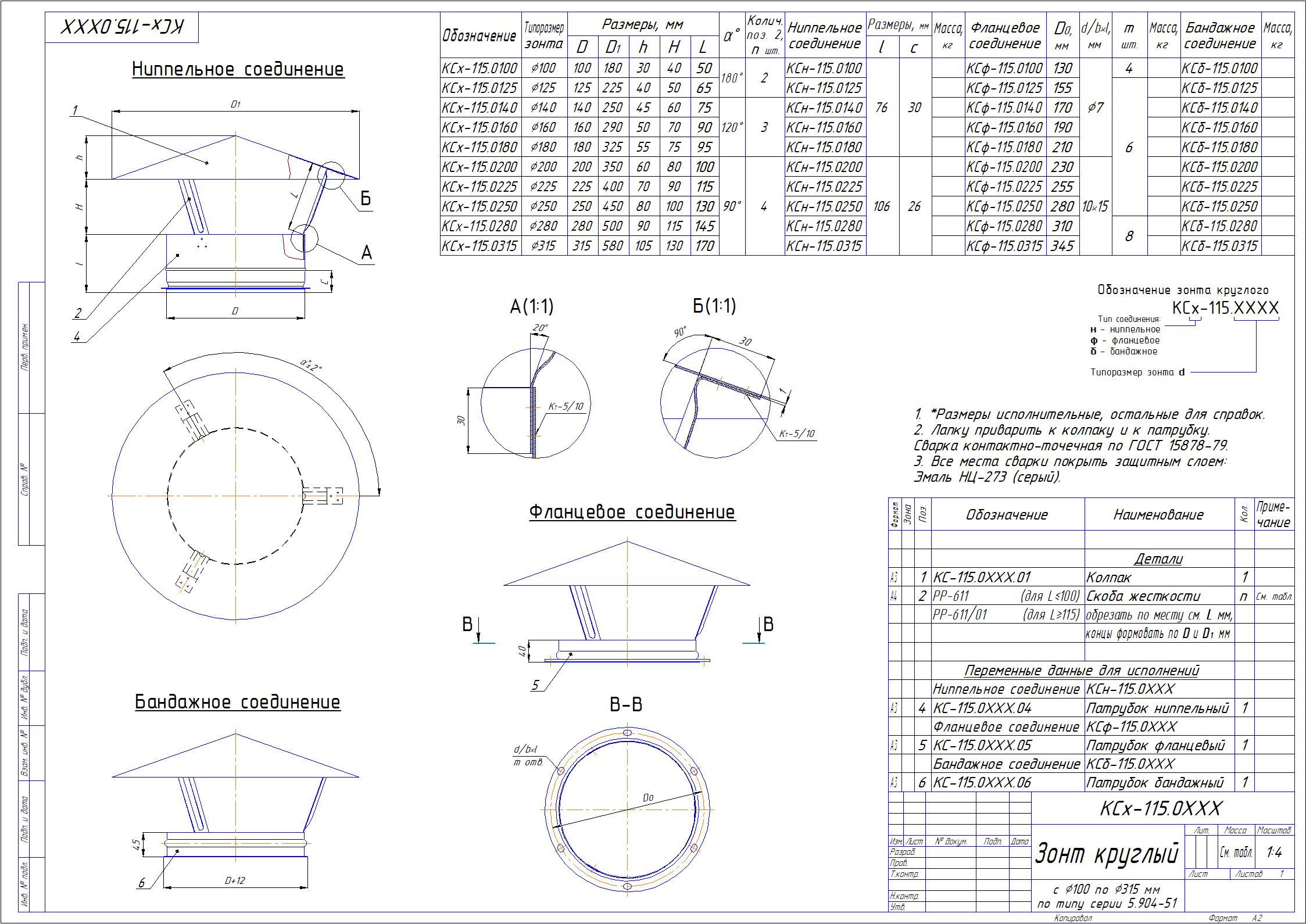Click the angle label 'α±2°' on plan view
This screenshot has height=924, width=1306.
311,365
